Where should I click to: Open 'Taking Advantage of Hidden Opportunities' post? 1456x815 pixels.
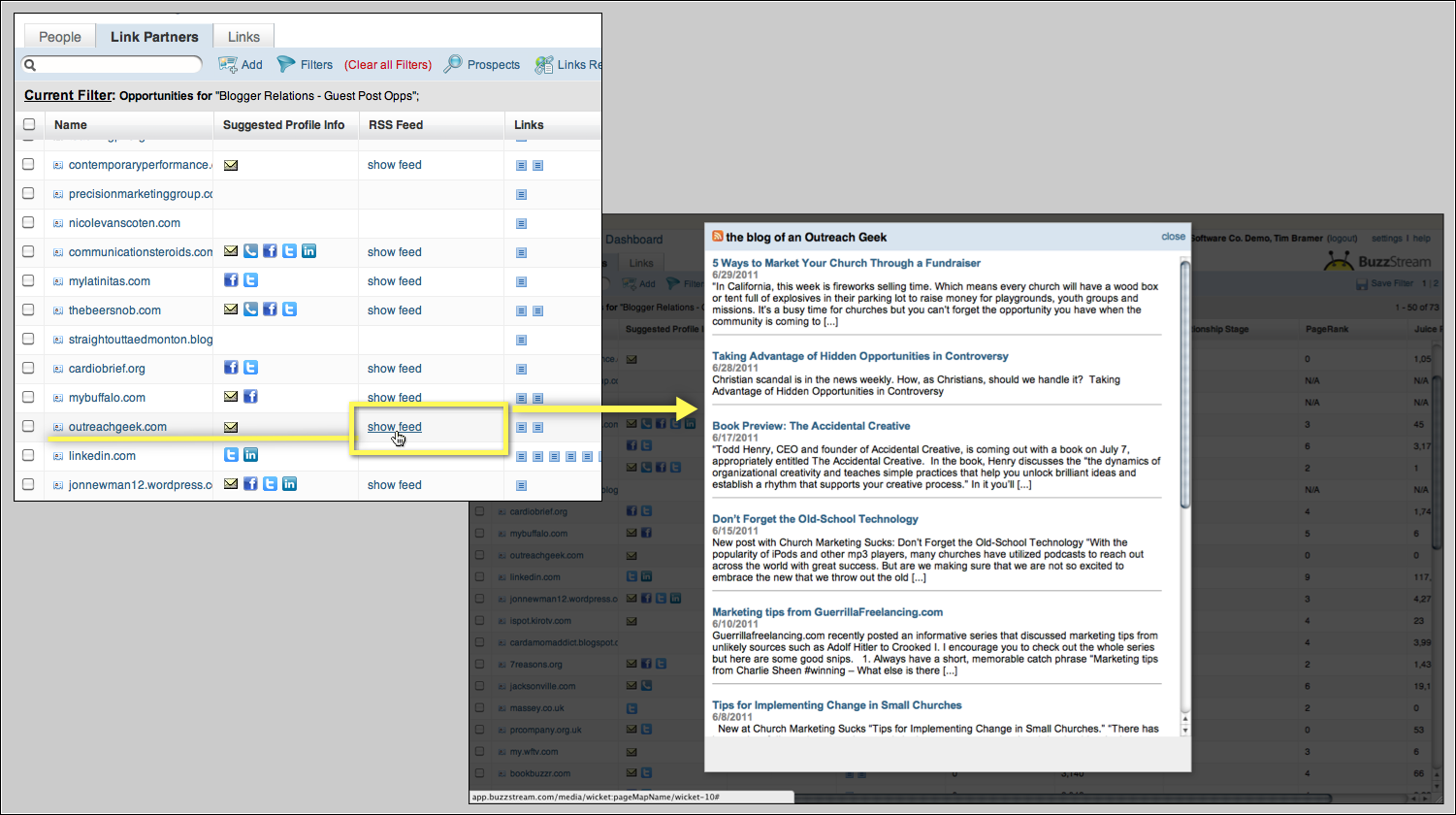[860, 356]
